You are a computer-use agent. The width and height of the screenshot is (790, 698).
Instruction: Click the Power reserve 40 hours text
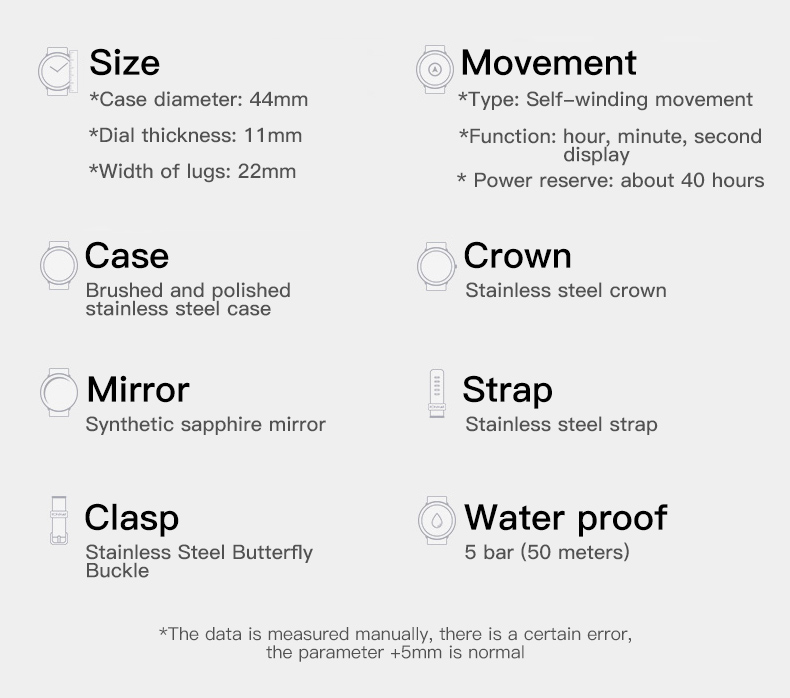click(610, 181)
